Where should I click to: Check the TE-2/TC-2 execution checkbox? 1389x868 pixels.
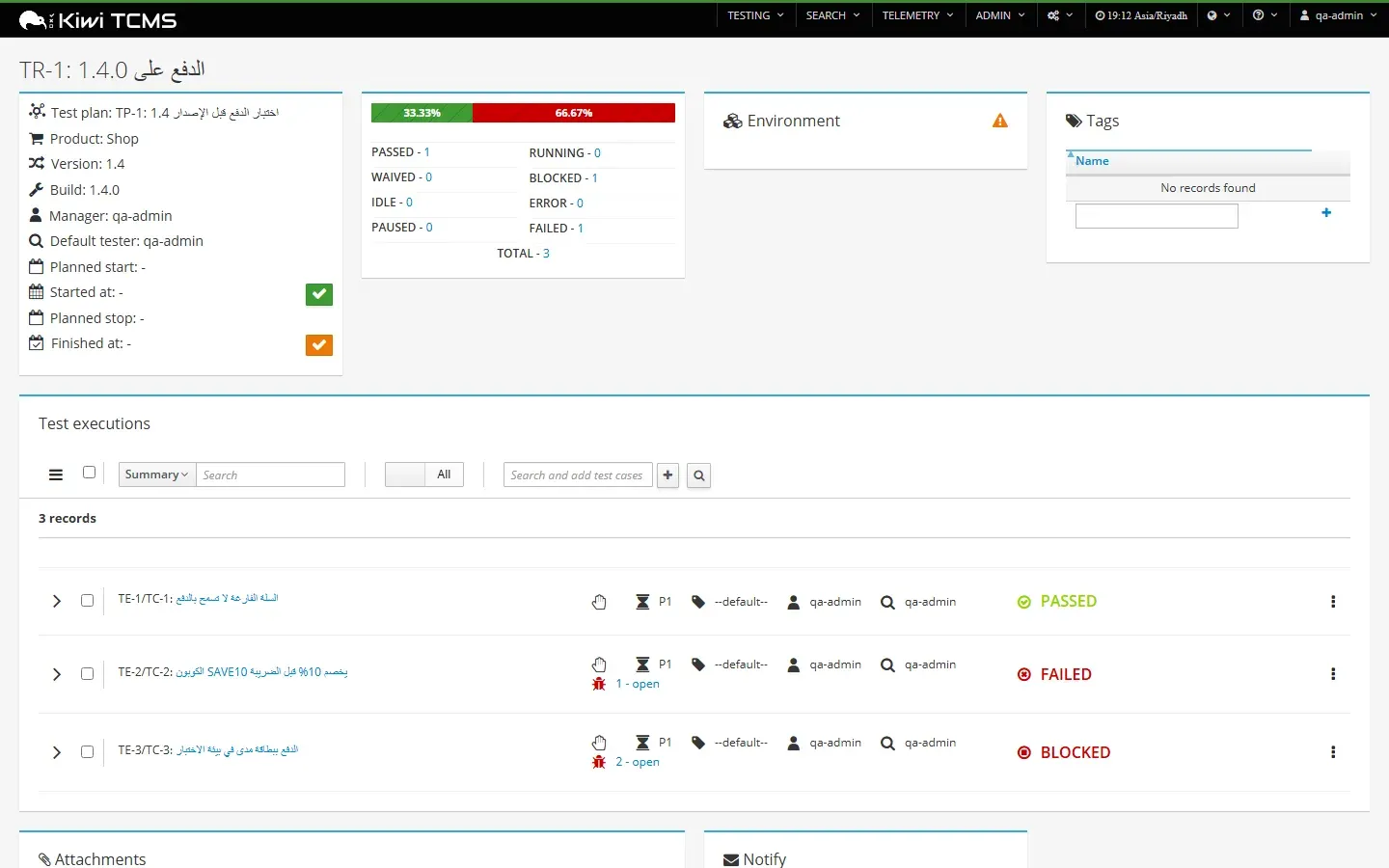[87, 674]
